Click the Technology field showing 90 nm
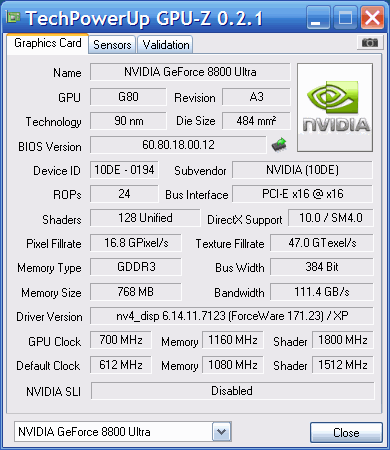 [x=128, y=121]
